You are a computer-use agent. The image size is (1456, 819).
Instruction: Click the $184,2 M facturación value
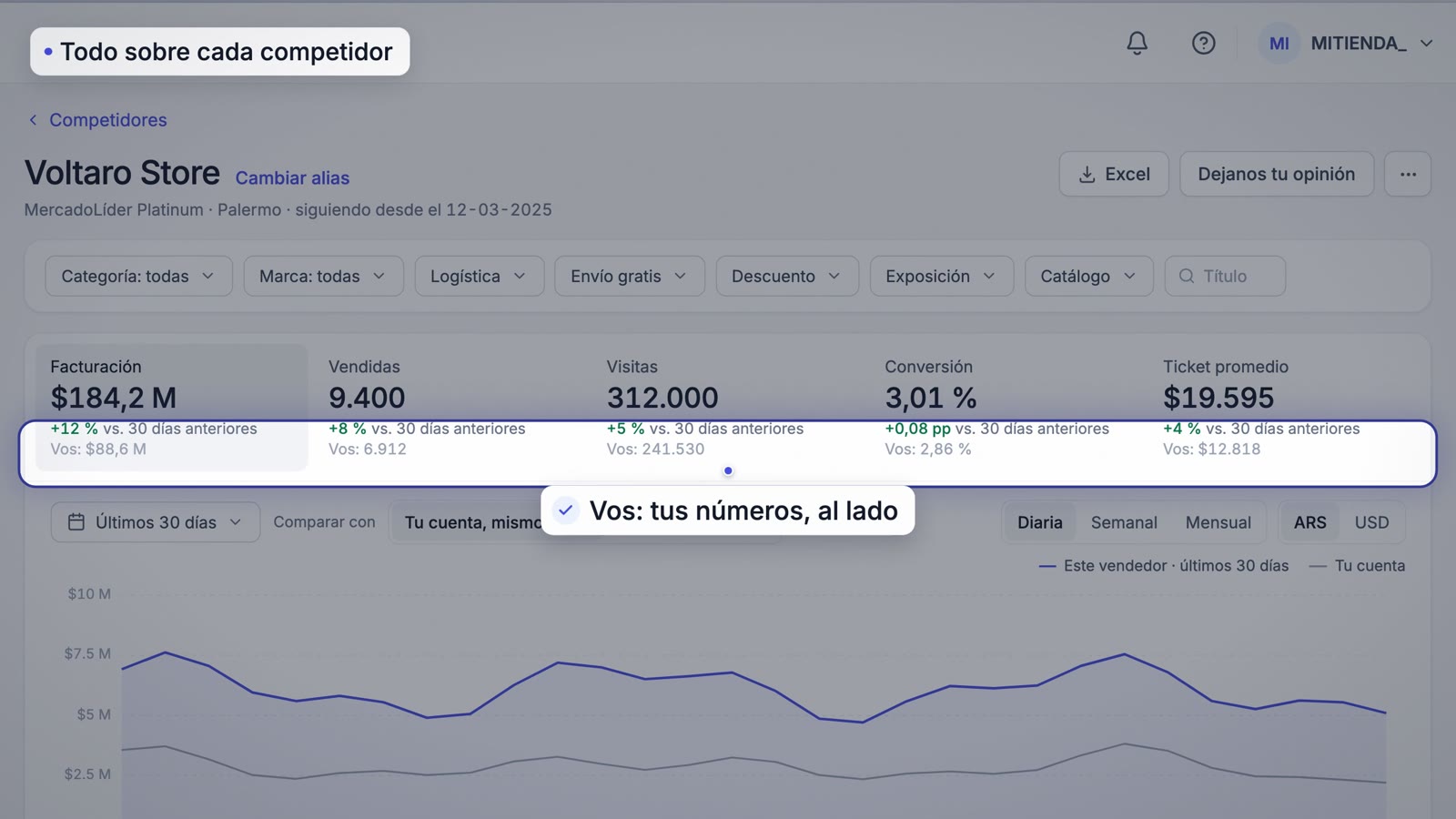[114, 398]
